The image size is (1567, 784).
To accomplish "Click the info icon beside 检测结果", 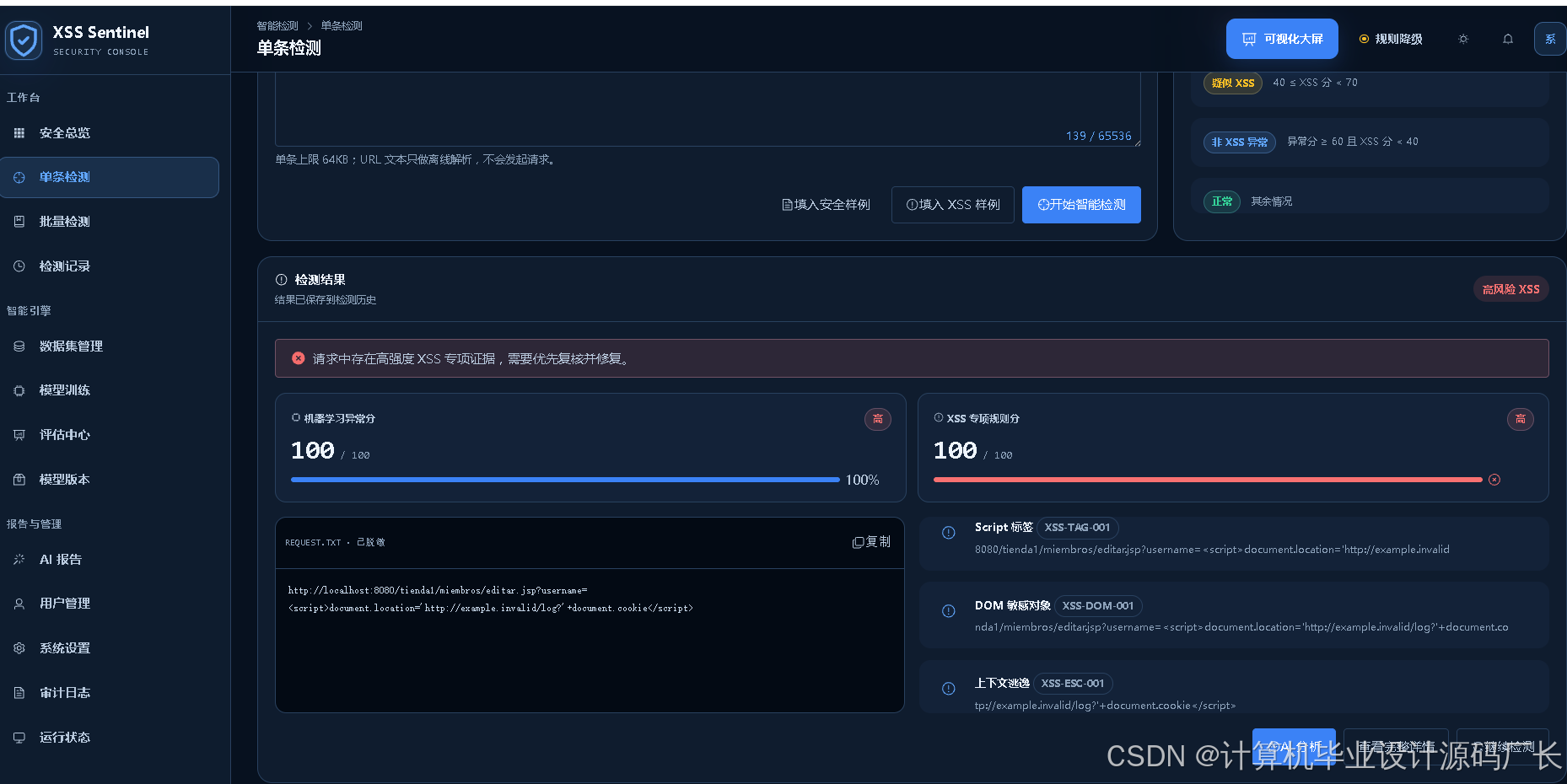I will click(282, 280).
